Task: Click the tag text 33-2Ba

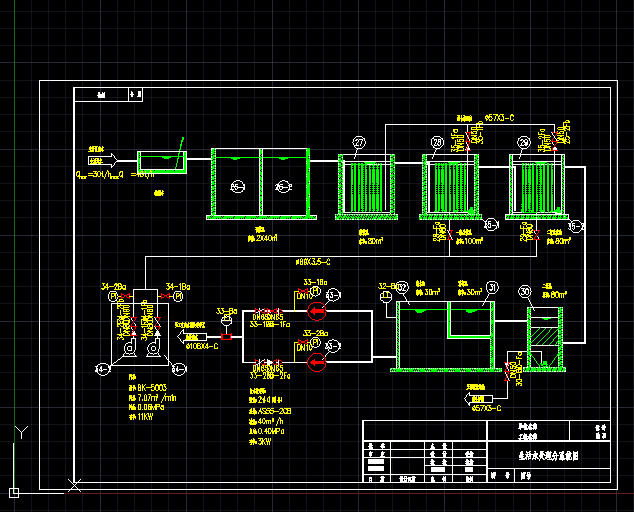Action: click(x=315, y=333)
